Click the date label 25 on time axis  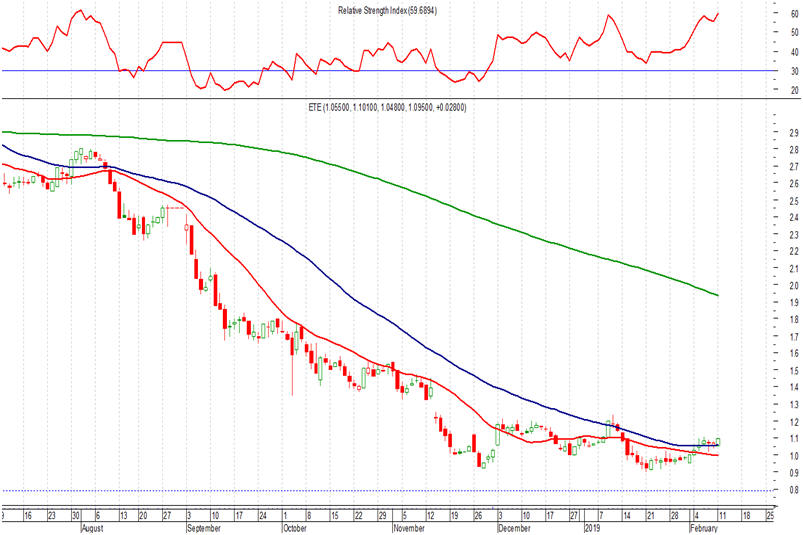click(770, 516)
